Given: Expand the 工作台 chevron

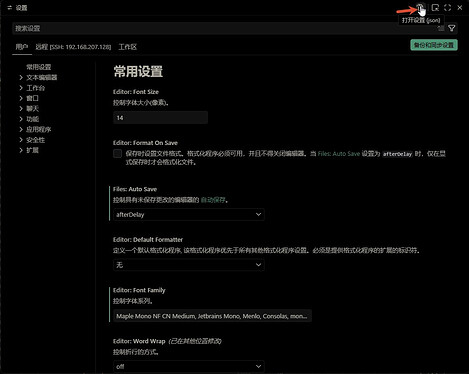Looking at the screenshot, I should 21,88.
